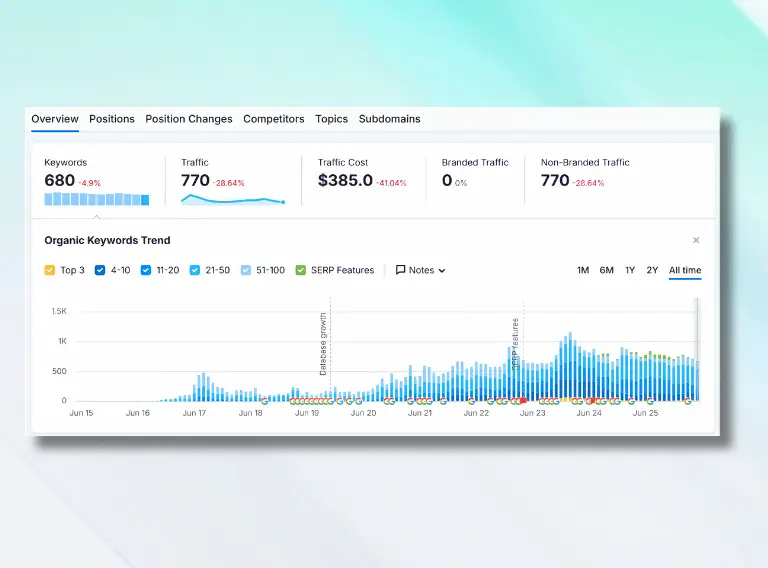The width and height of the screenshot is (768, 568).
Task: Click the red flag marker before Jun 23
Action: coord(523,401)
